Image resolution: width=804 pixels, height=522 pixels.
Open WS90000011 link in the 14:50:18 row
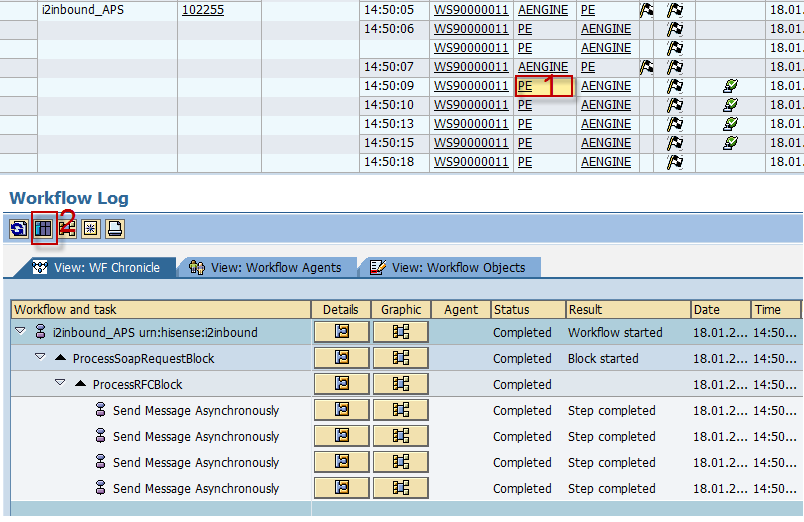pos(471,162)
